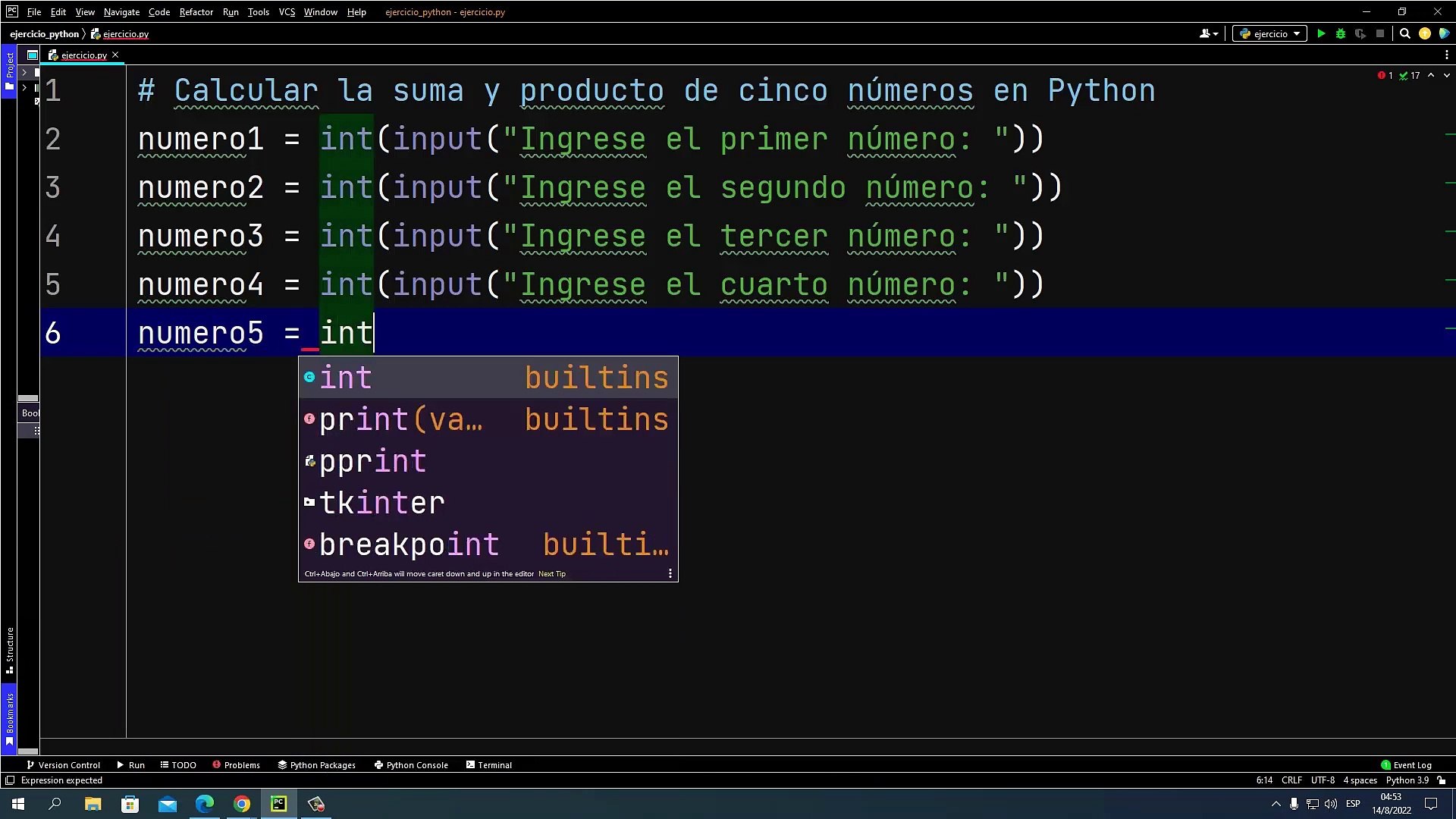Click the yellow IDE updates icon
The image size is (1456, 819).
1425,33
